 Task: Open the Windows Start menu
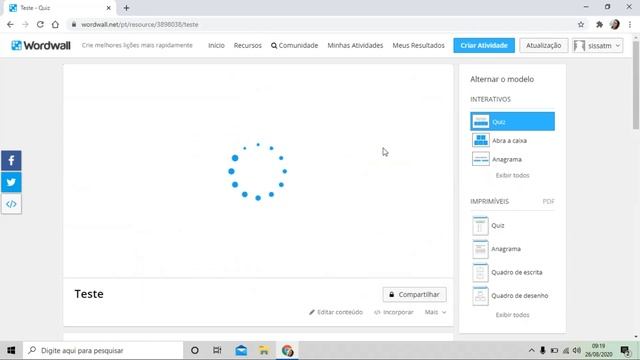[11, 350]
